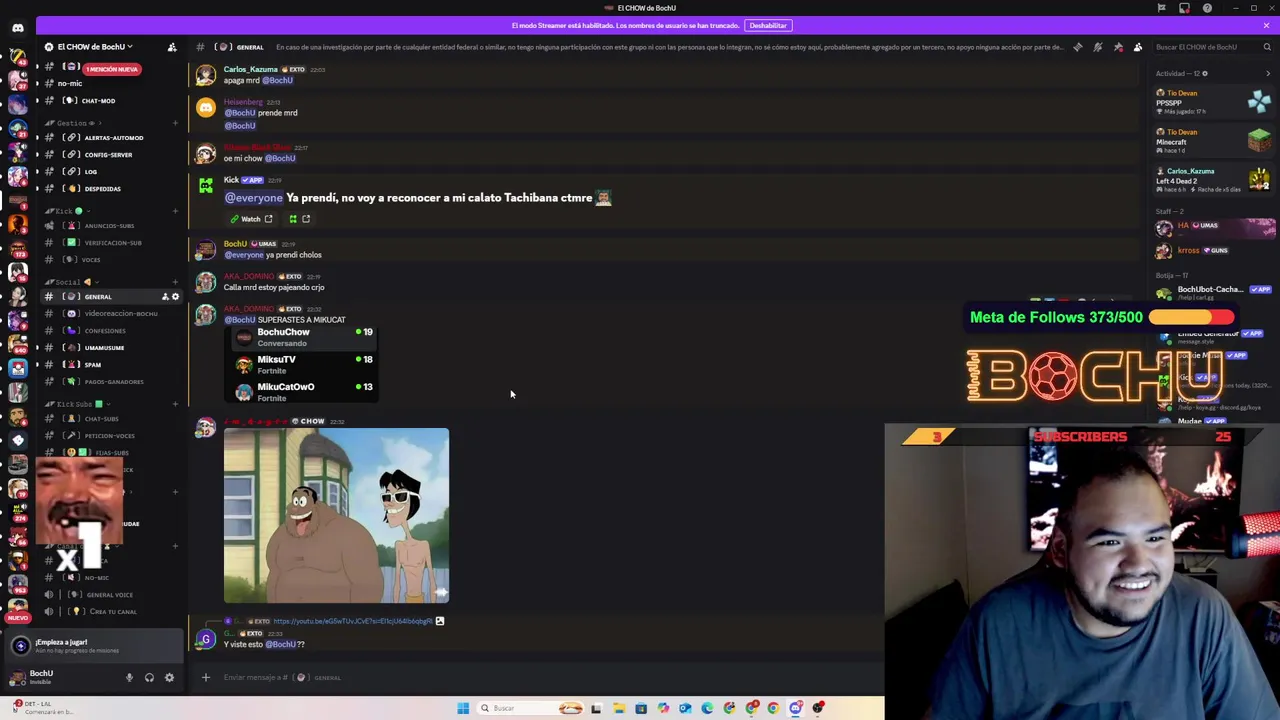Toggle the member list icon in header
1280x720 pixels.
point(1138,47)
